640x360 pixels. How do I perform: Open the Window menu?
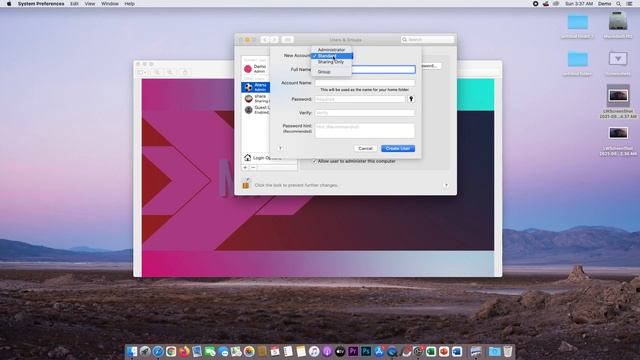[x=110, y=4]
